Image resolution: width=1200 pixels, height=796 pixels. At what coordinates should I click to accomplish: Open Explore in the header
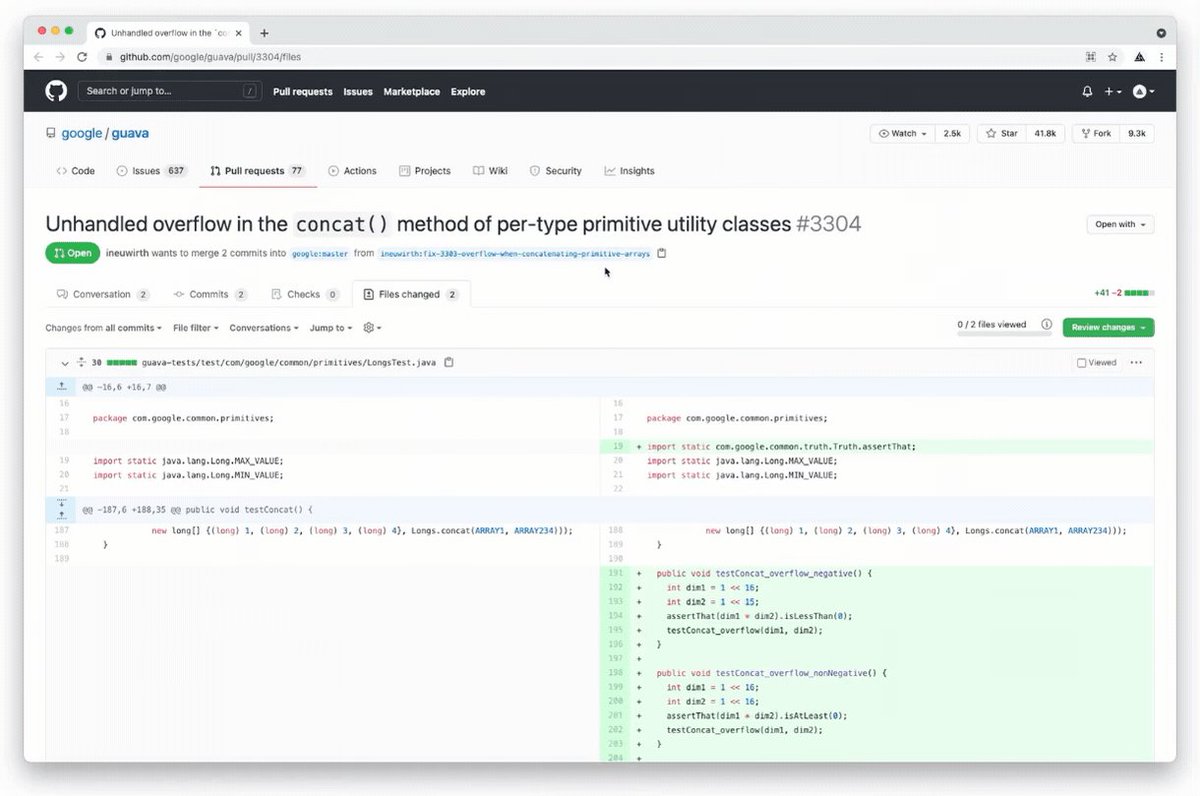[467, 92]
